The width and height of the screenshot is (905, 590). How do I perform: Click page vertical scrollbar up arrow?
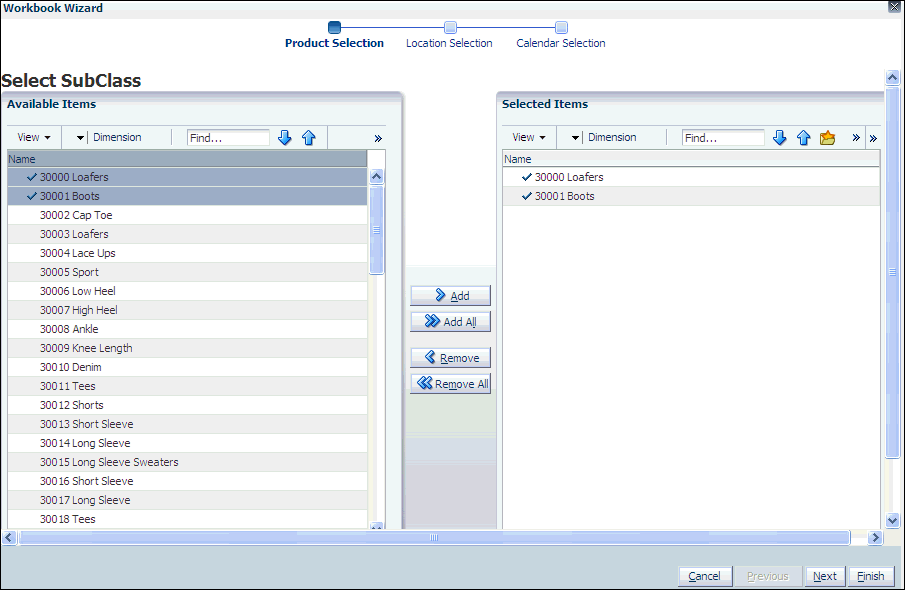tap(892, 77)
